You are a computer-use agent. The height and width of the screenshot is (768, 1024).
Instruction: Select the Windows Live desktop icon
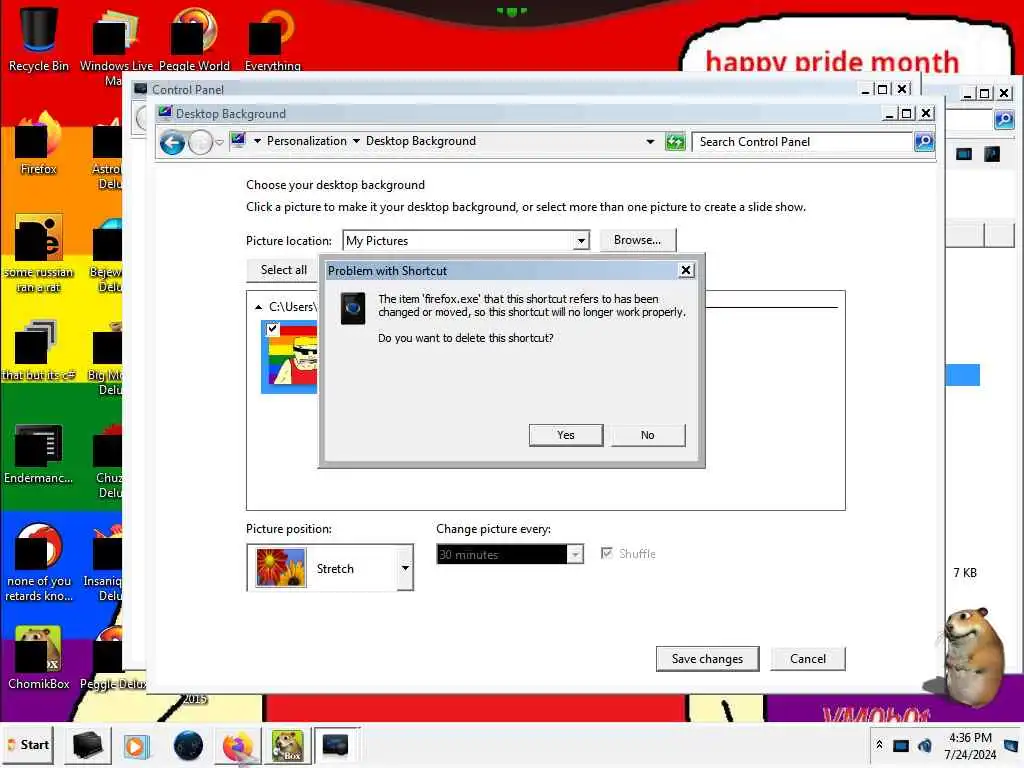pyautogui.click(x=116, y=48)
